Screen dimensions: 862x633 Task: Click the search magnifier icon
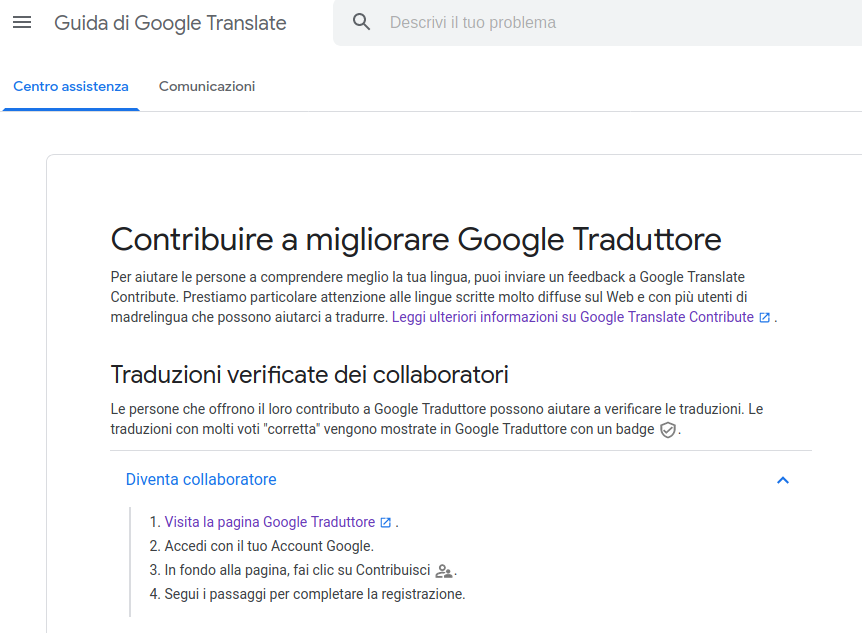361,22
